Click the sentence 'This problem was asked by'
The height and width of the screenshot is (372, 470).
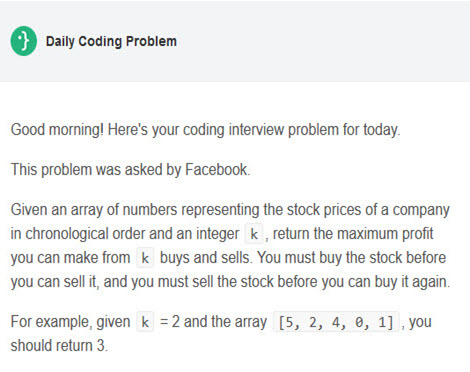tap(96, 169)
